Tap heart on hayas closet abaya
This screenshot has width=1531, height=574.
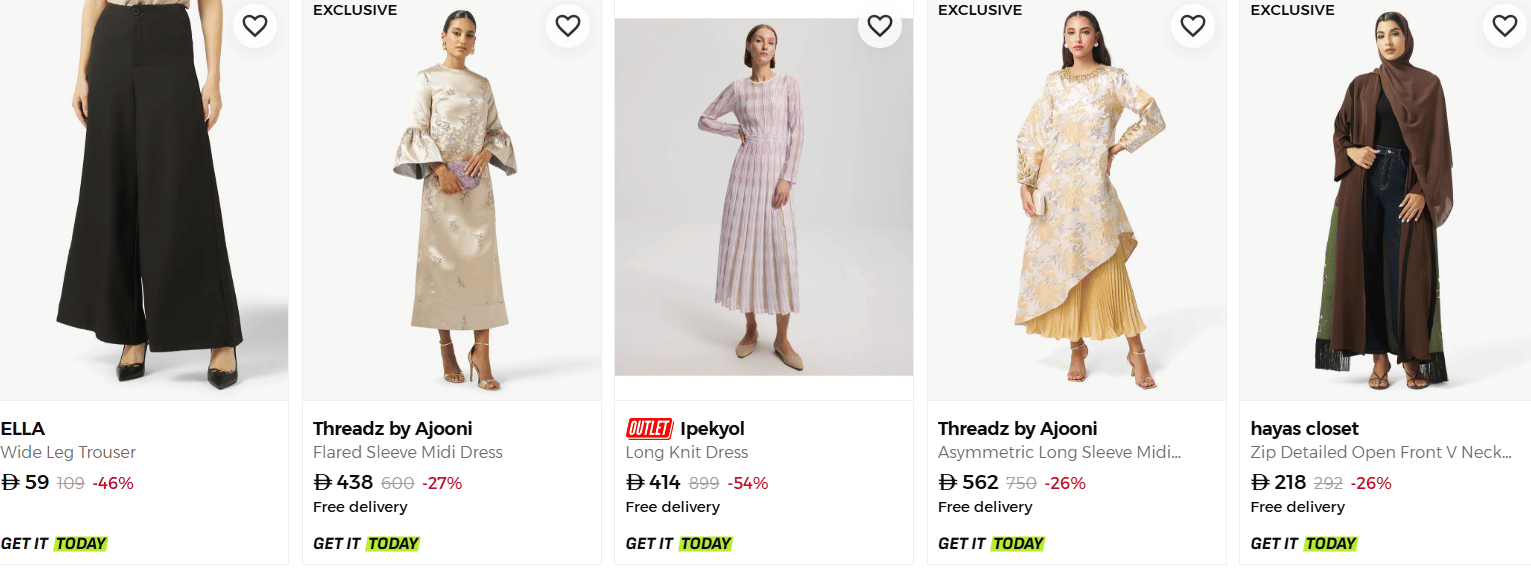1505,26
